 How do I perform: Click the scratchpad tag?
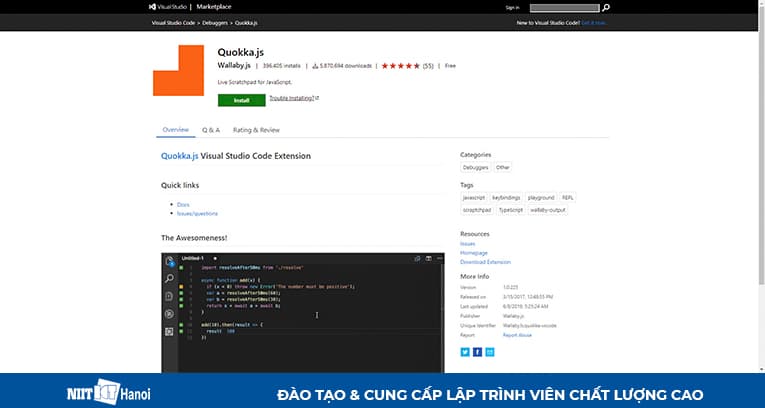(x=477, y=210)
